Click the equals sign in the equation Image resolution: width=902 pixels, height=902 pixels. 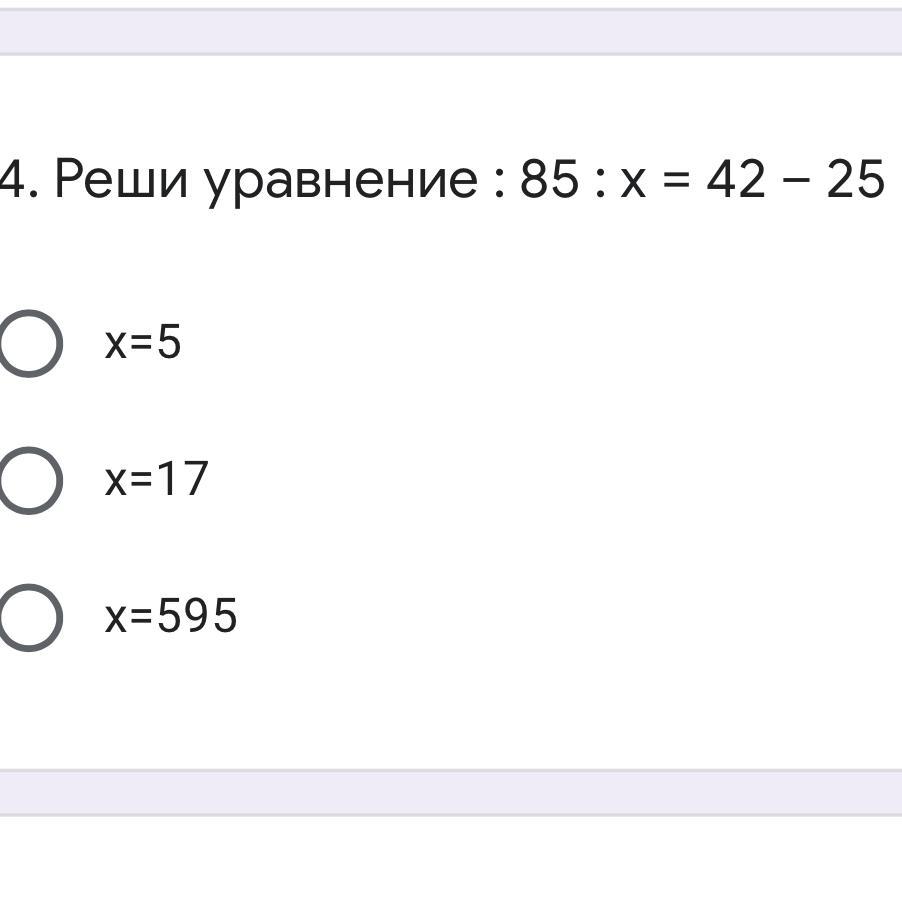(676, 182)
